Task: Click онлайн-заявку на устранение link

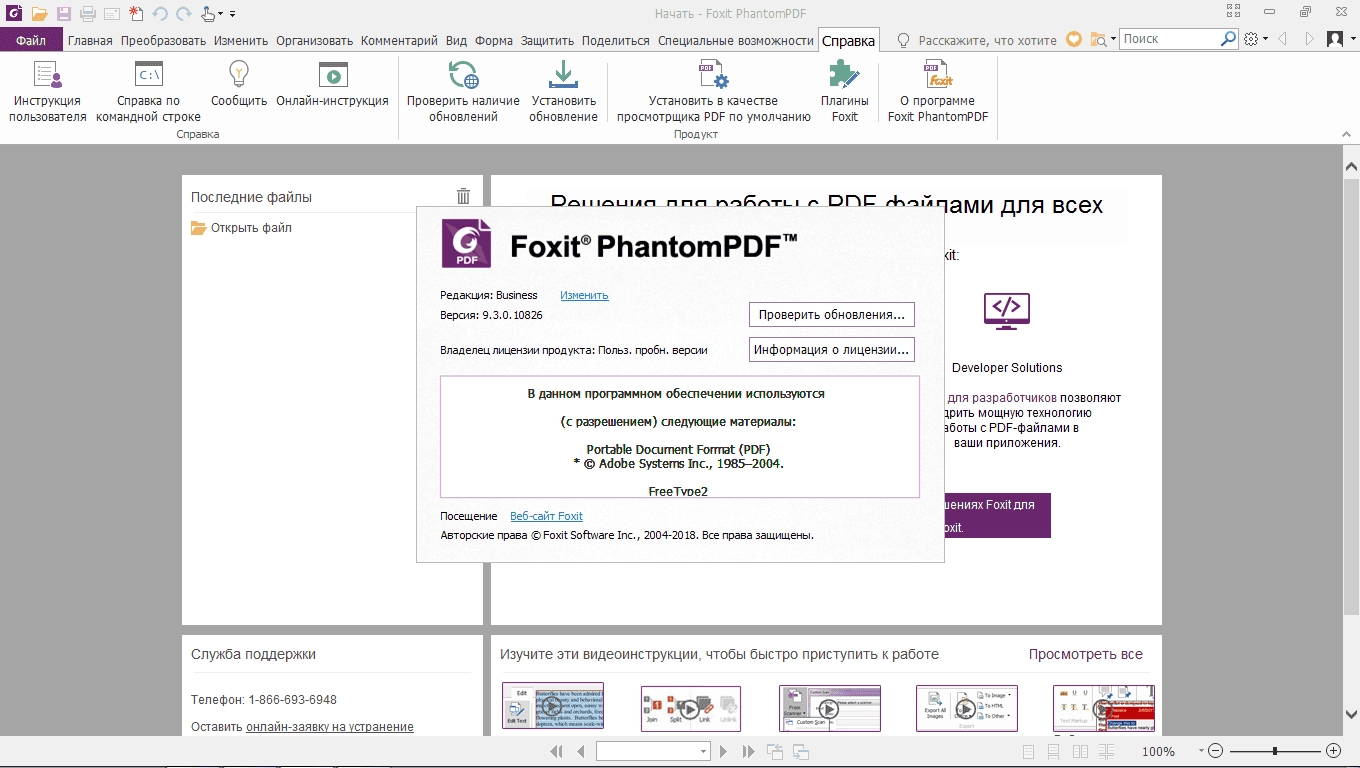Action: tap(330, 727)
